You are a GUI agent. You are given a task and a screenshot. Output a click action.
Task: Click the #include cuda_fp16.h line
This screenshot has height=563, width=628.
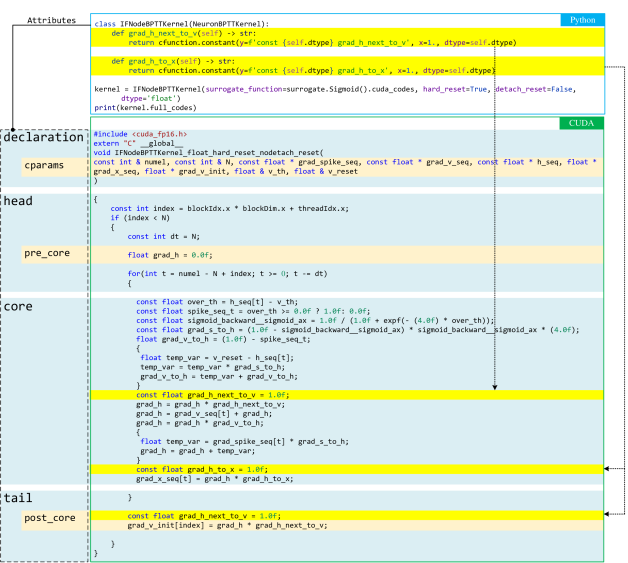pos(140,134)
